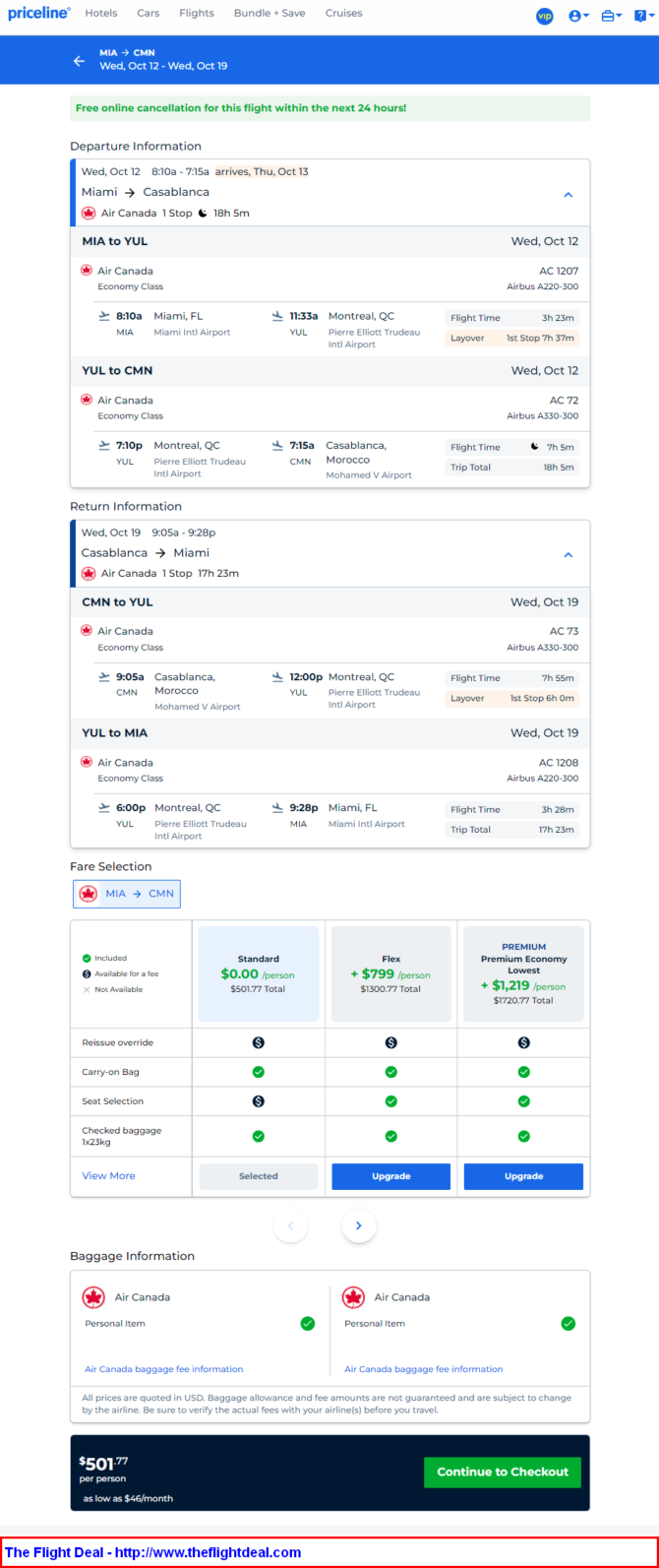The image size is (659, 1568).
Task: Open View More fare details
Action: tap(108, 1176)
